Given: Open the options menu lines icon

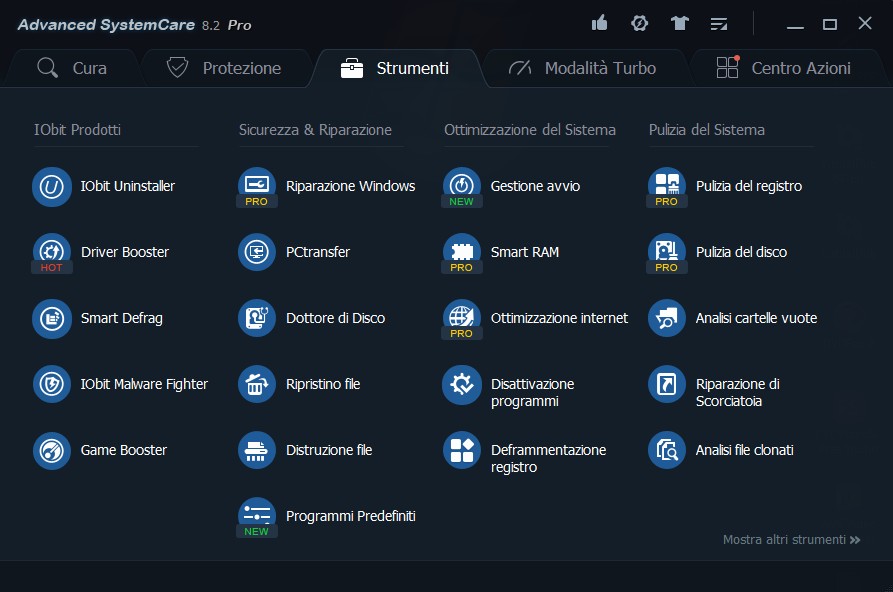Looking at the screenshot, I should [x=719, y=24].
